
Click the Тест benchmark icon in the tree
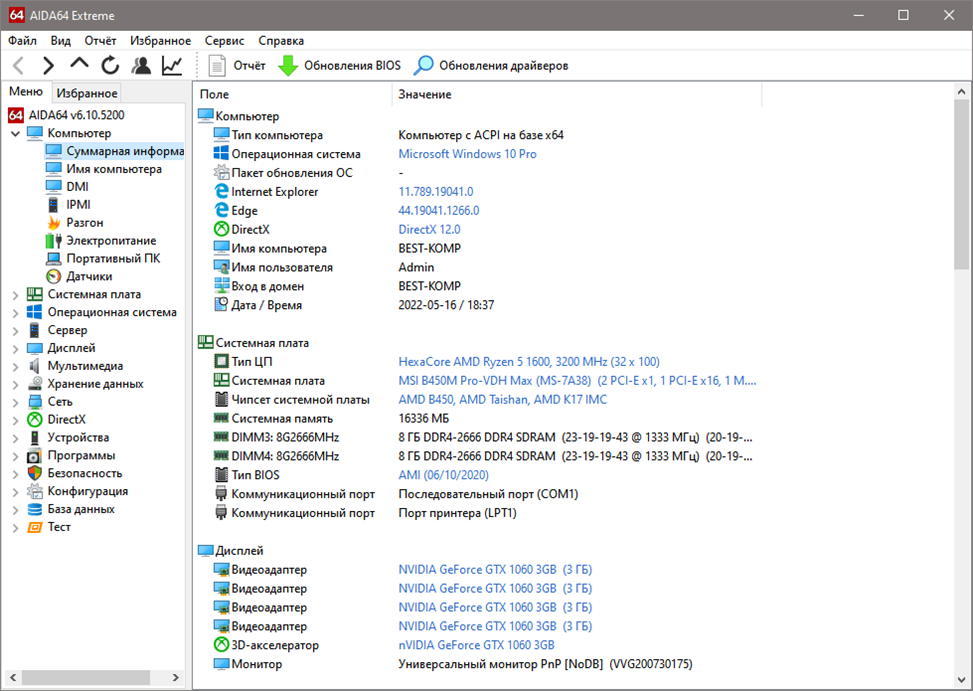35,527
